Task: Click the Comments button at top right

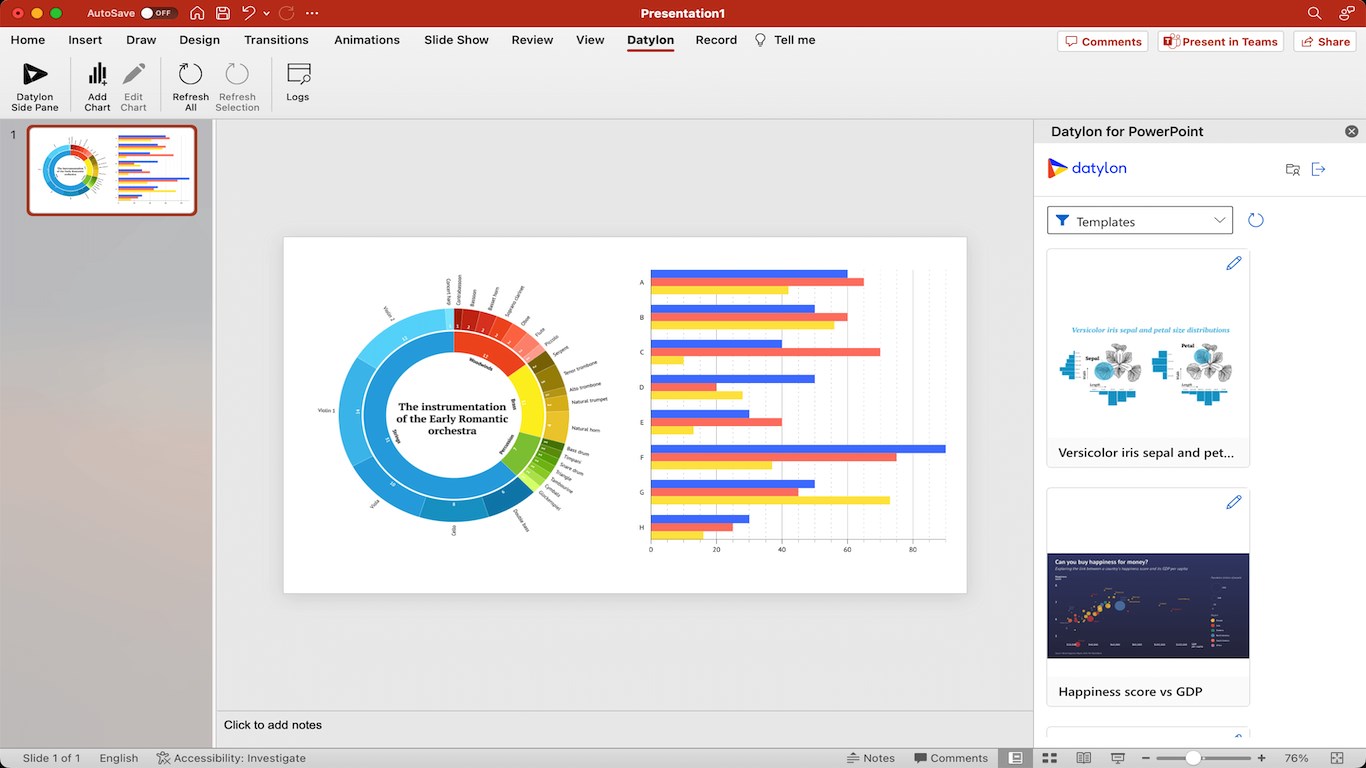Action: [x=1102, y=41]
